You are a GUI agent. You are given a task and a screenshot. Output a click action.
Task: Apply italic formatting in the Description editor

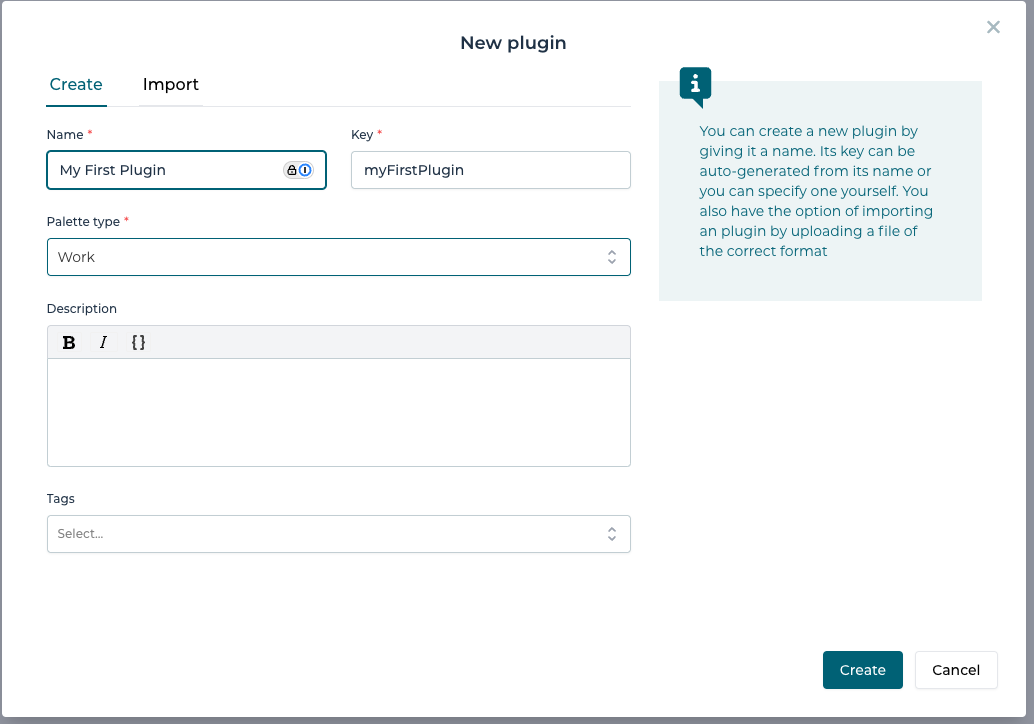pos(103,342)
